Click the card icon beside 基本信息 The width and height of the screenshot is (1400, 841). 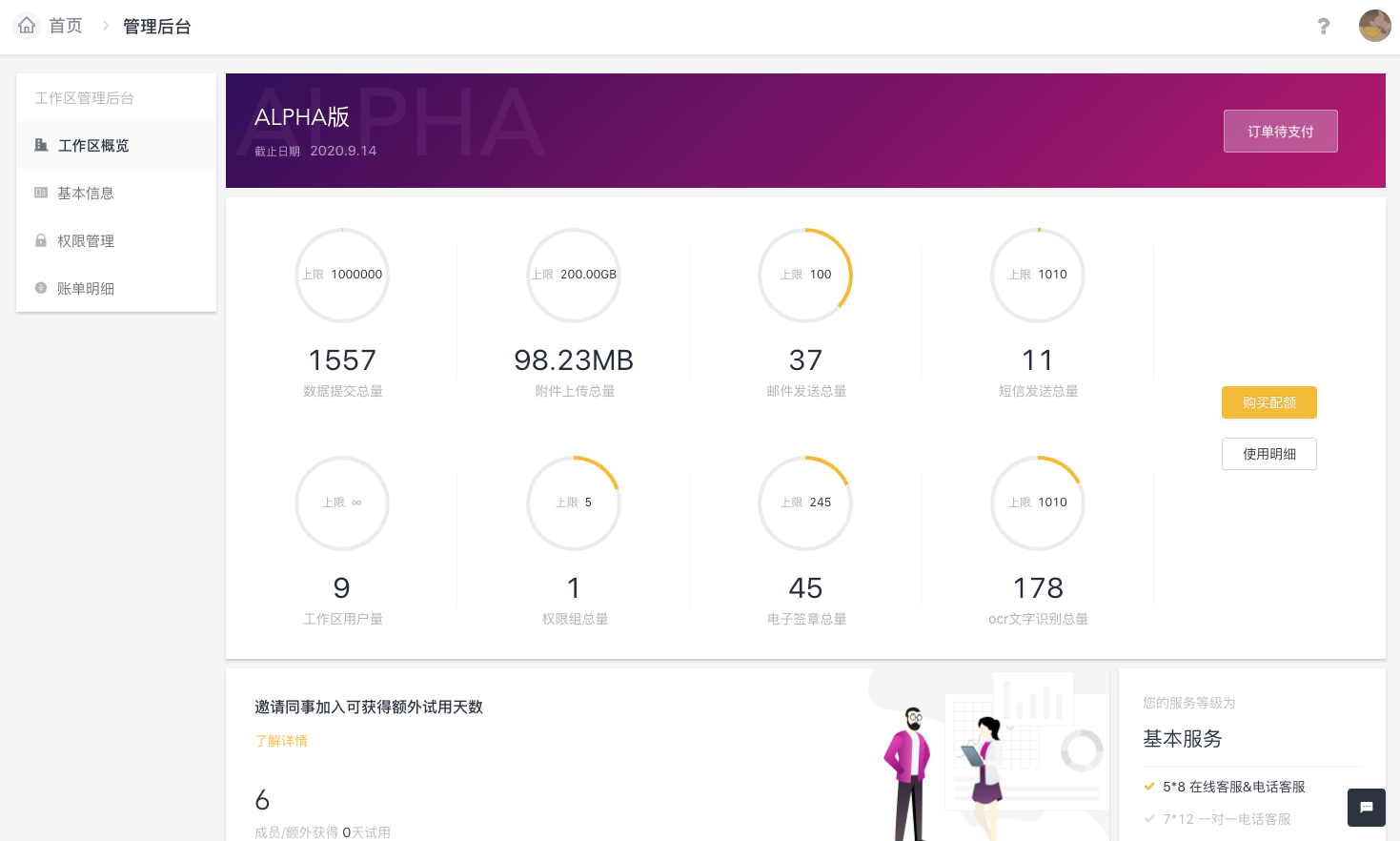point(41,193)
